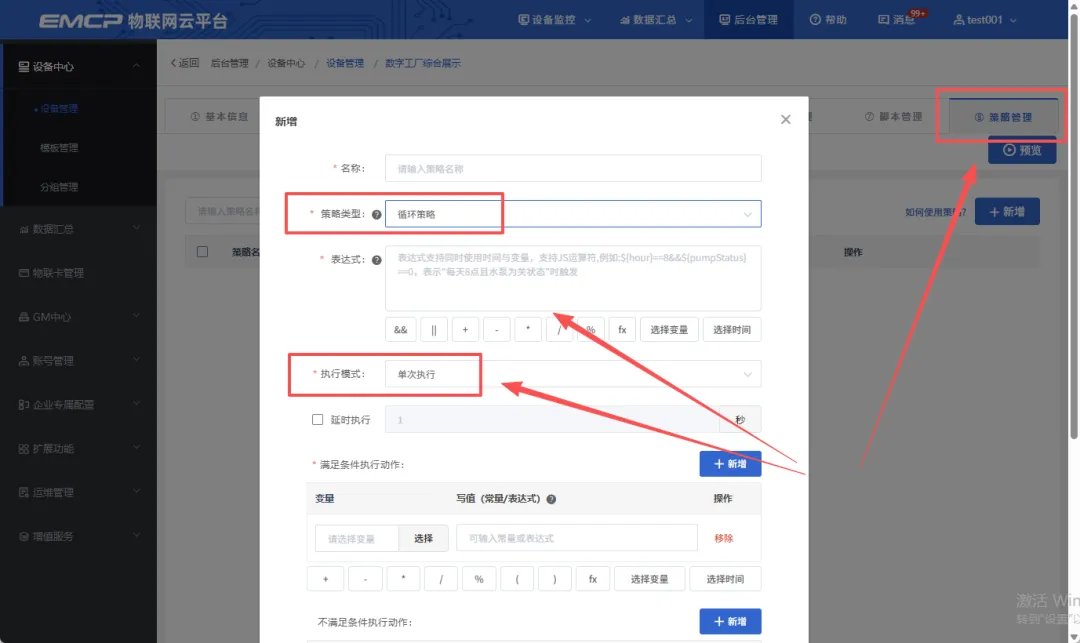Open the 策略类型 dropdown showing 循环策略
1080x643 pixels.
[x=573, y=214]
